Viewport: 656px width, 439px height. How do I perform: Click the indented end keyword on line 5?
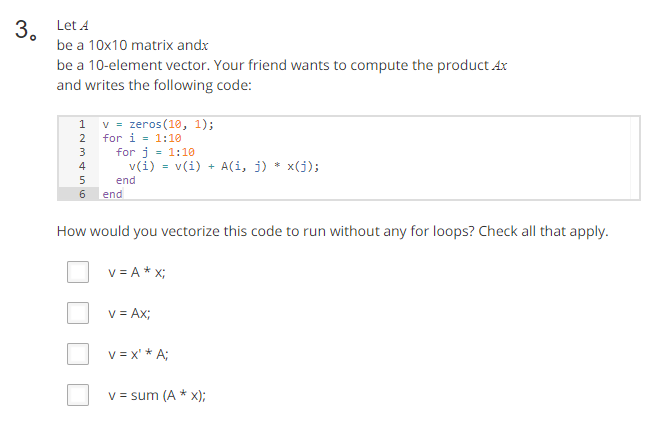coord(126,180)
